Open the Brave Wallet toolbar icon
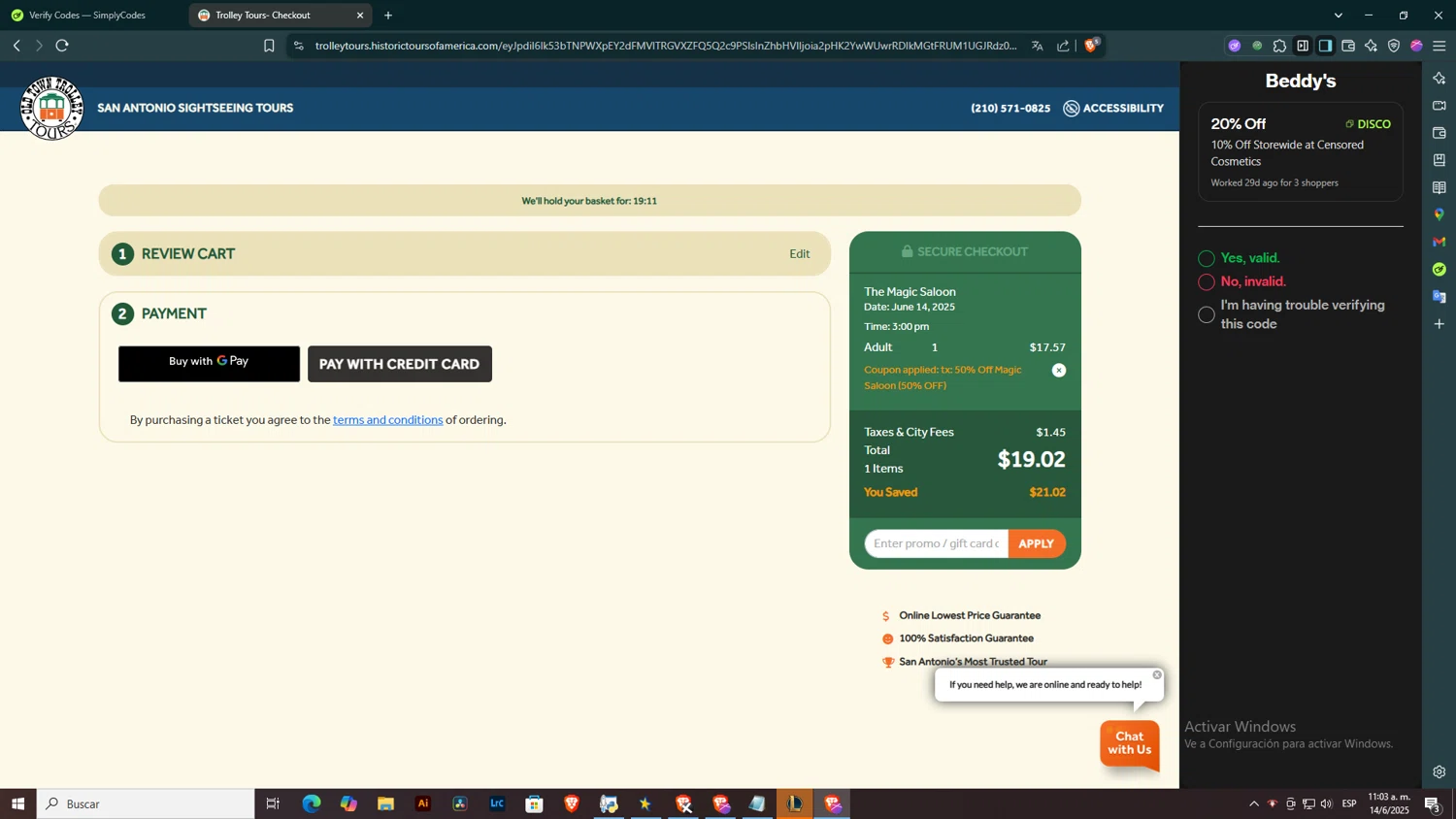Screen dimensions: 1456x819 point(1348,46)
